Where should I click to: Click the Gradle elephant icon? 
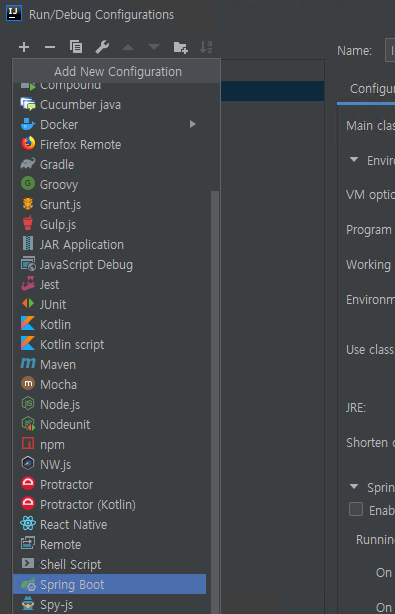point(28,164)
